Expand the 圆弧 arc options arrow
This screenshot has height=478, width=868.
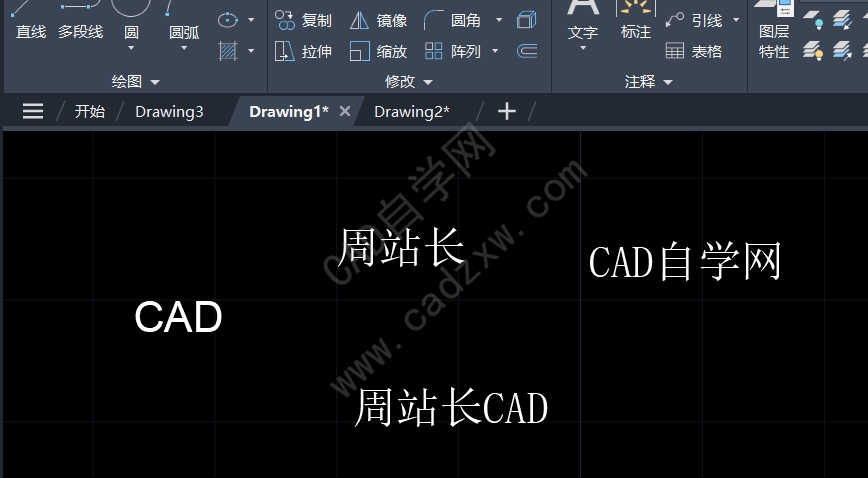click(184, 48)
